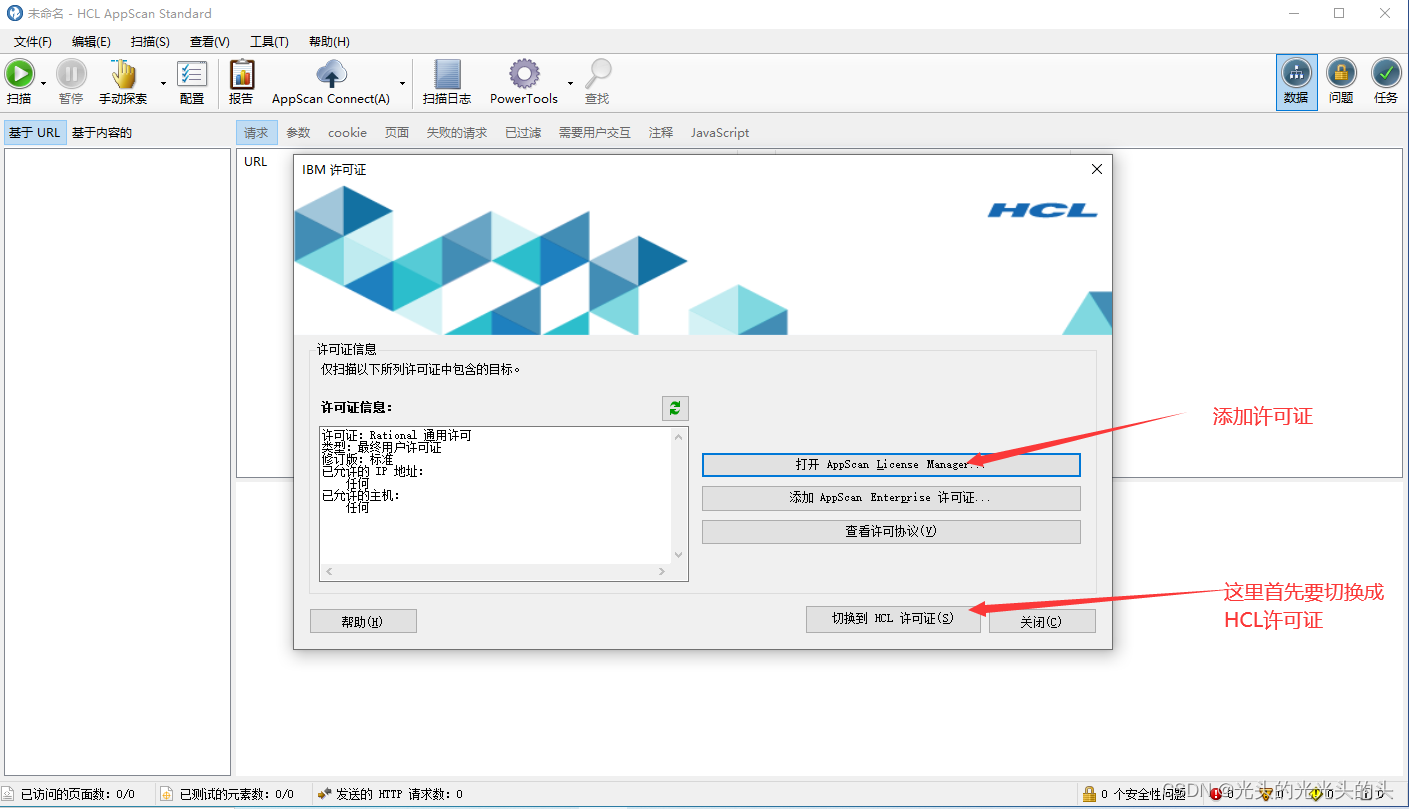Open the Edit(E) menu

pos(91,41)
